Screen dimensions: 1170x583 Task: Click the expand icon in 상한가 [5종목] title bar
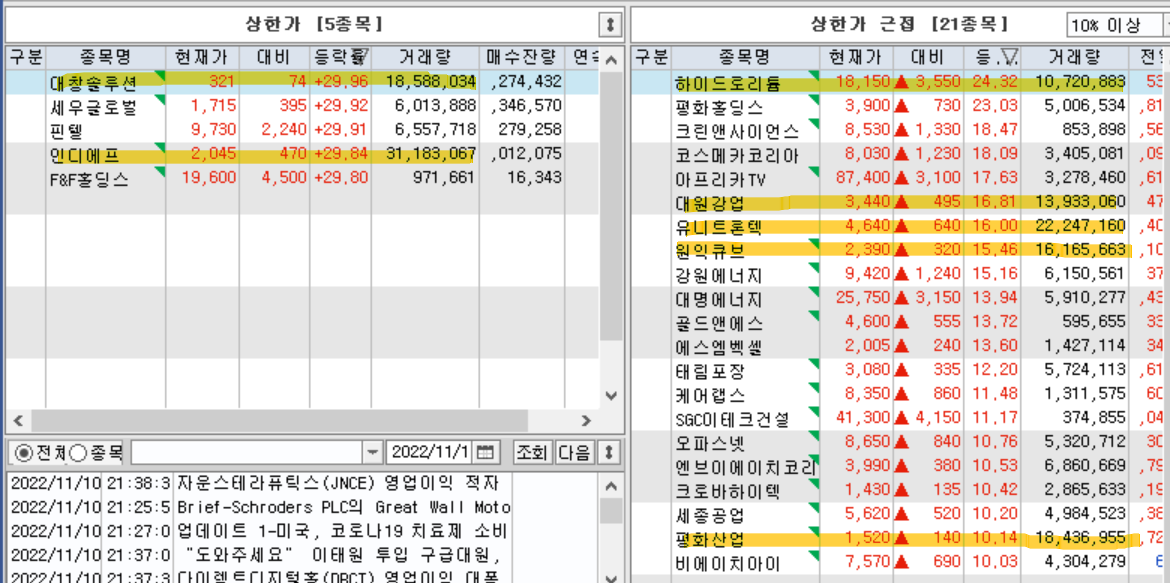pyautogui.click(x=610, y=25)
